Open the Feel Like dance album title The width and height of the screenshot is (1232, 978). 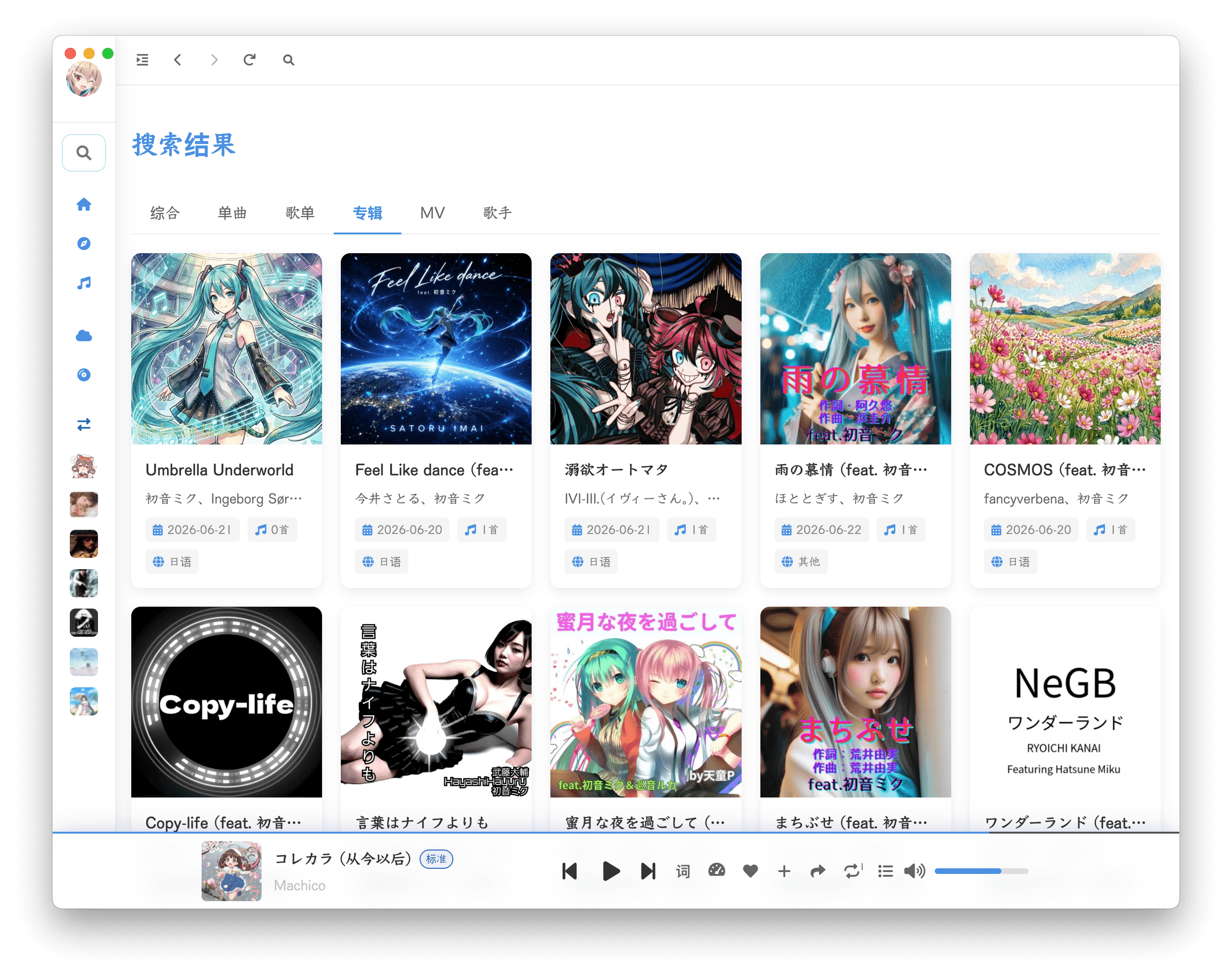(434, 470)
